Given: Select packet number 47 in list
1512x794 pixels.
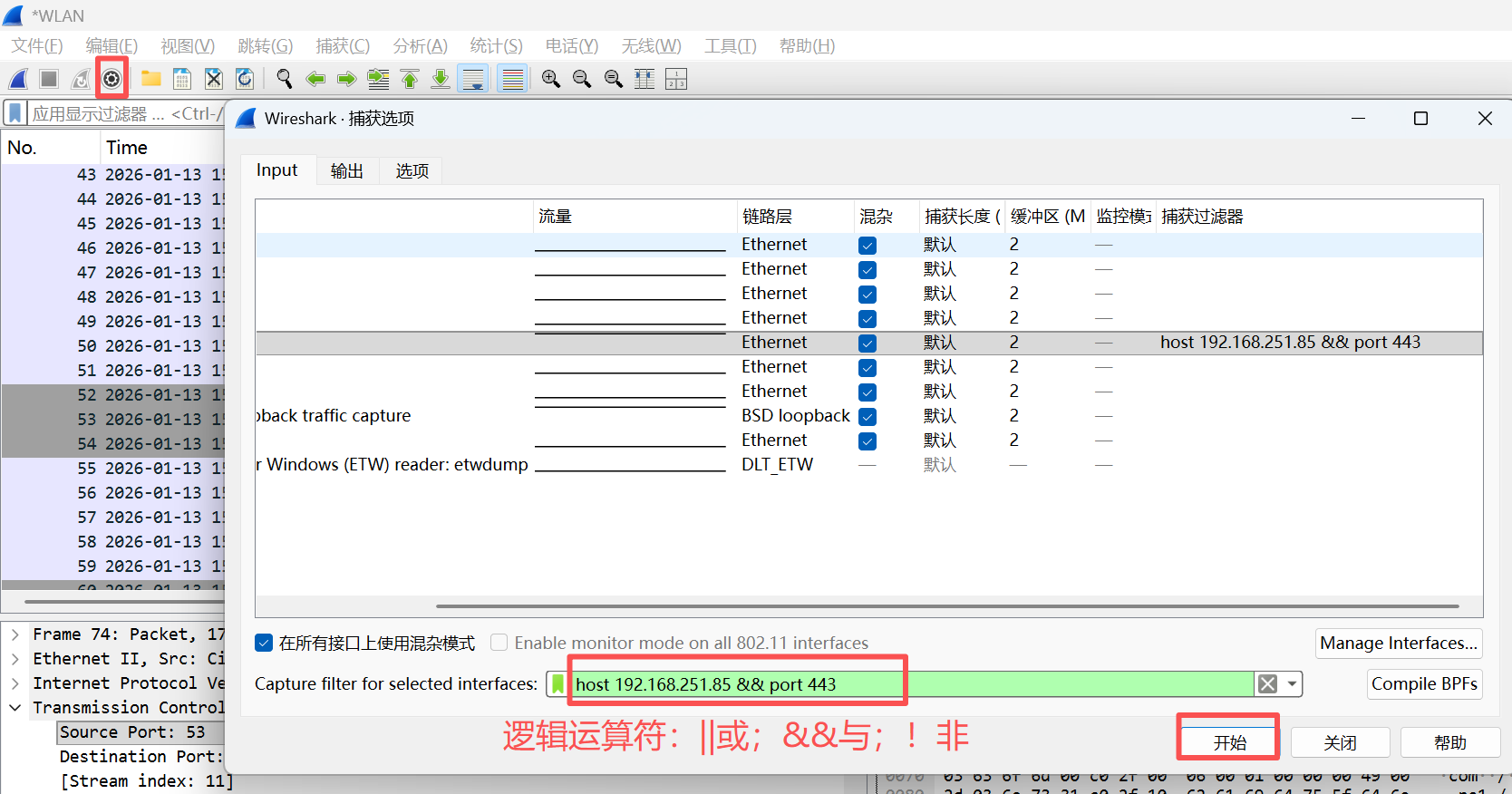Looking at the screenshot, I should [113, 272].
